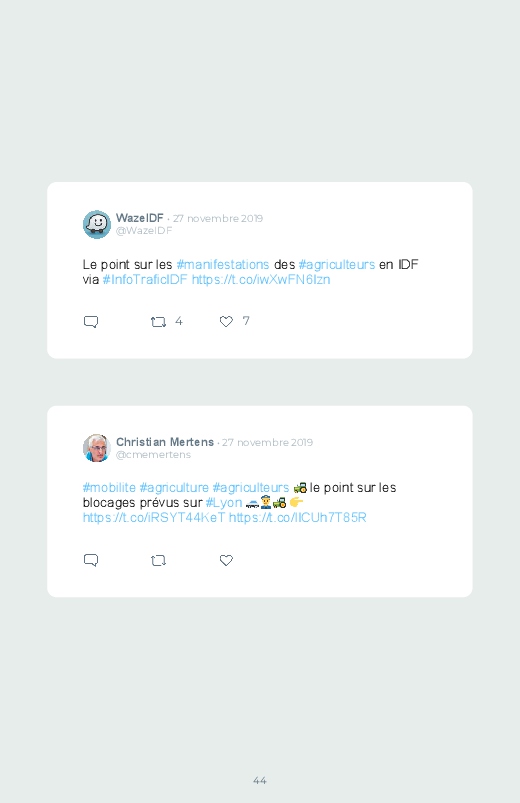Viewport: 520px width, 803px height.
Task: Open Christian Mertens profile photo
Action: click(97, 448)
